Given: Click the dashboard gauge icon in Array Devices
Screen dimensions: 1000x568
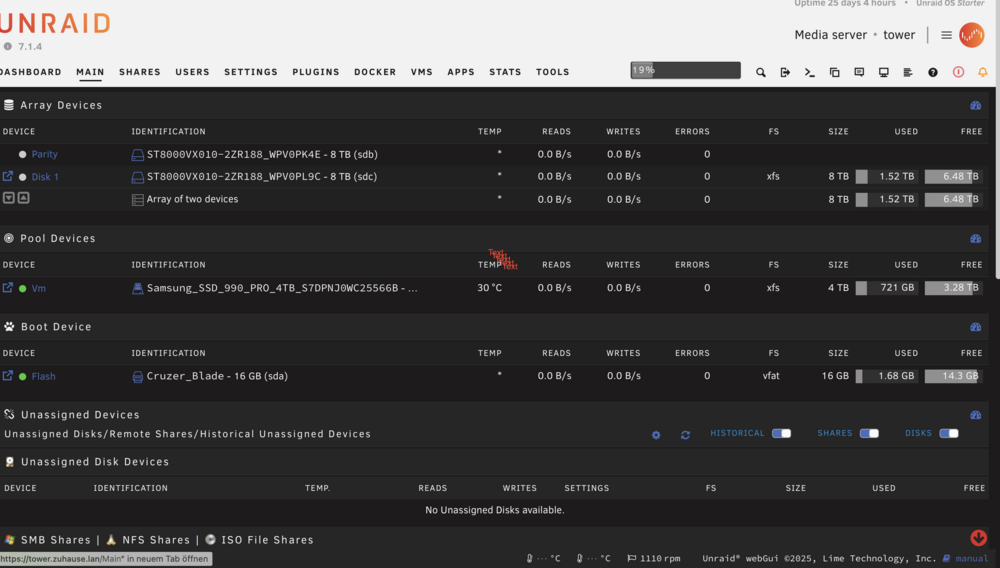Looking at the screenshot, I should coord(976,105).
